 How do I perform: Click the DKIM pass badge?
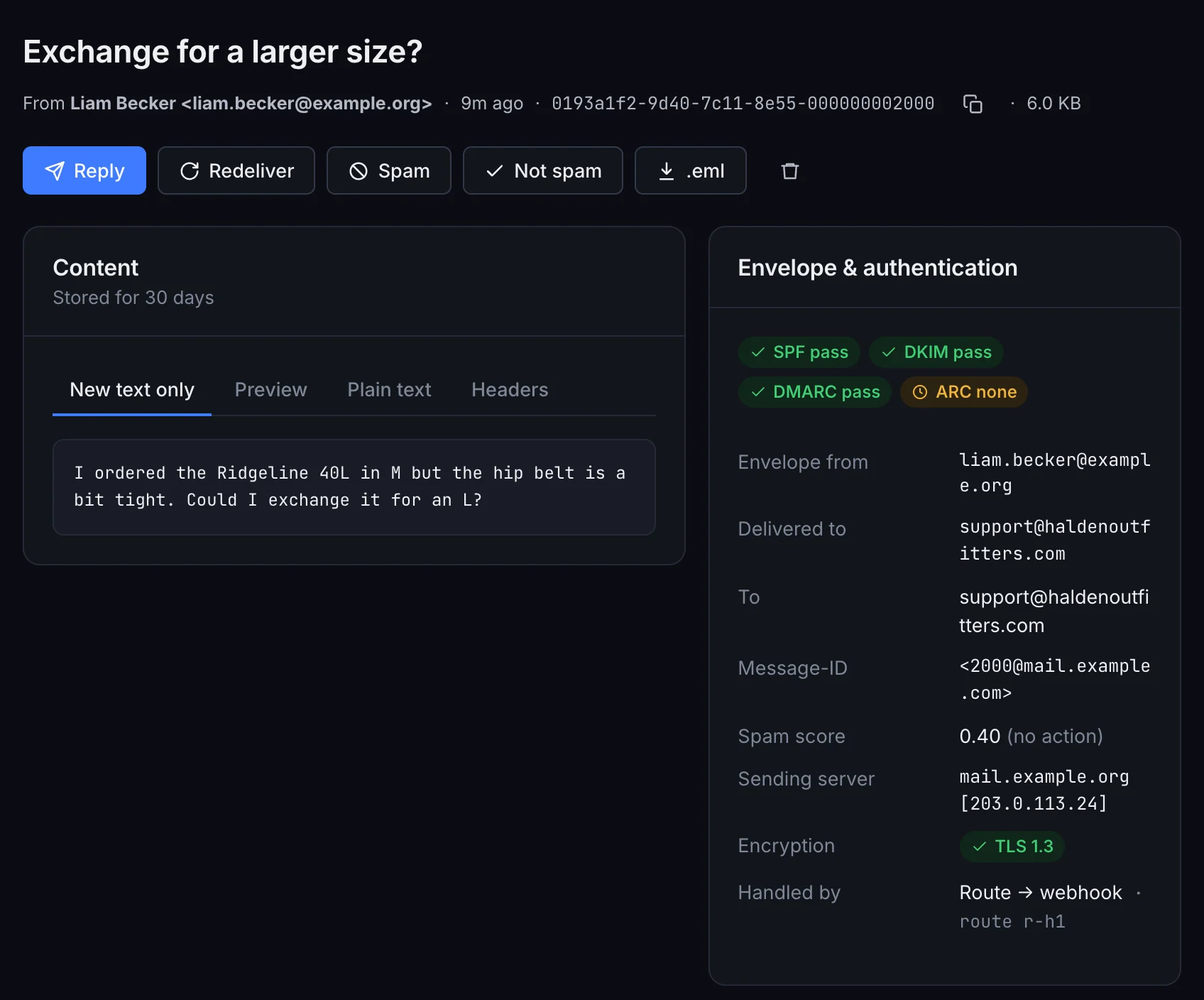pyautogui.click(x=936, y=352)
